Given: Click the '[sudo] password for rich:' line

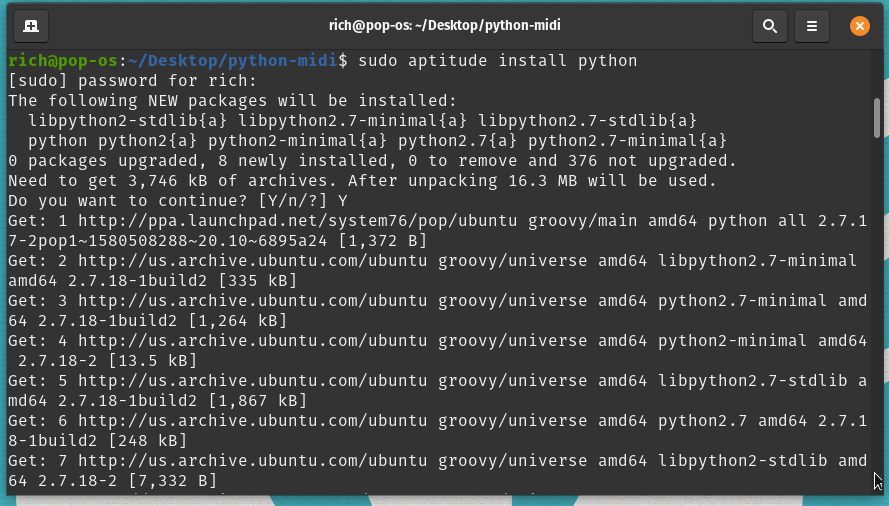Looking at the screenshot, I should 132,81.
